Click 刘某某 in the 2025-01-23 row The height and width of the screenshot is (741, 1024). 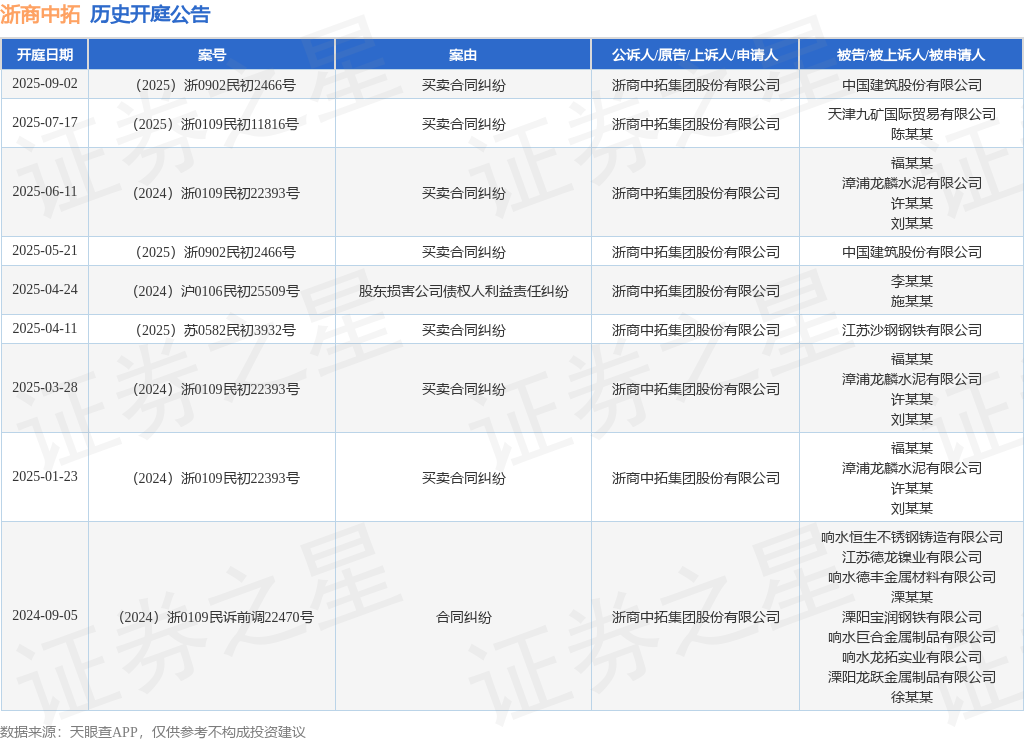click(911, 508)
